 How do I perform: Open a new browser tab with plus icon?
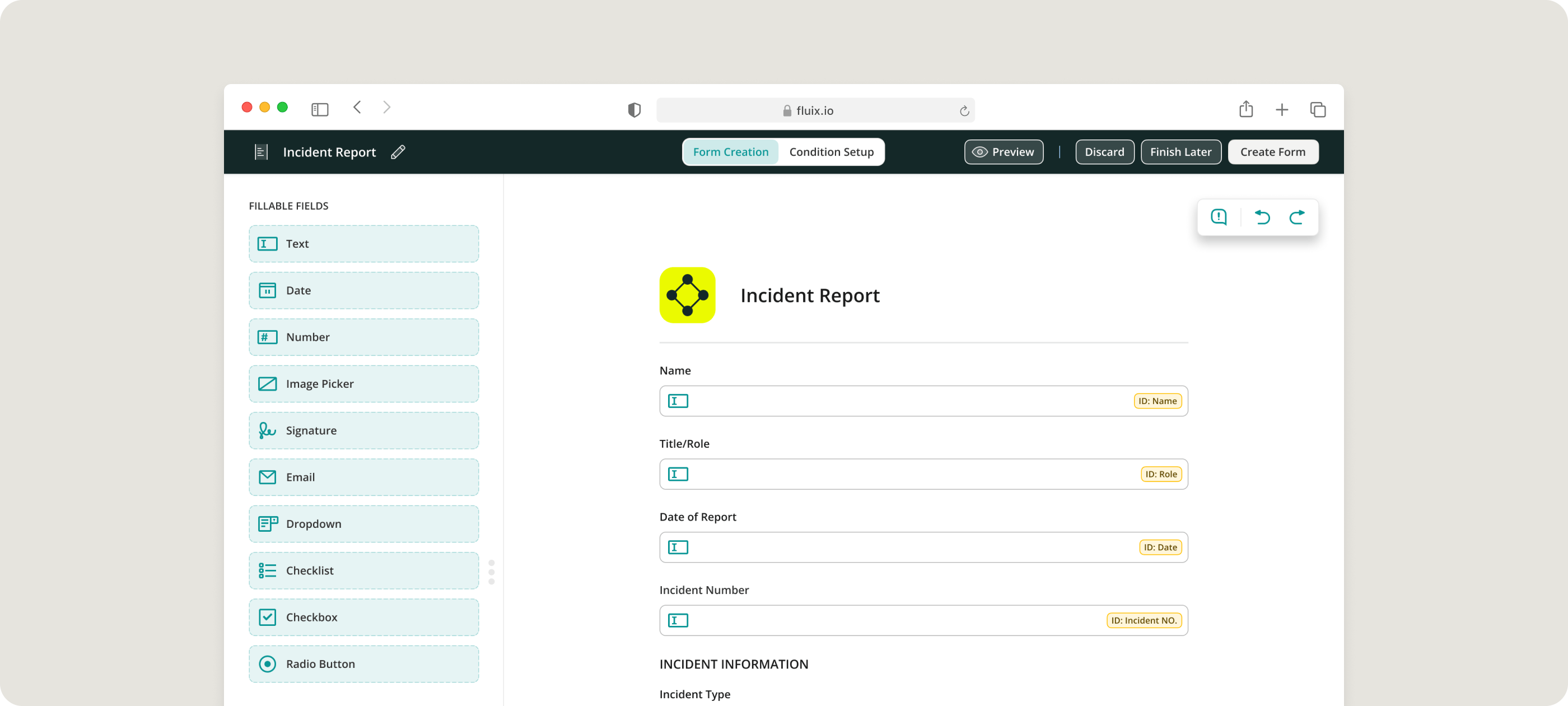pos(1281,110)
